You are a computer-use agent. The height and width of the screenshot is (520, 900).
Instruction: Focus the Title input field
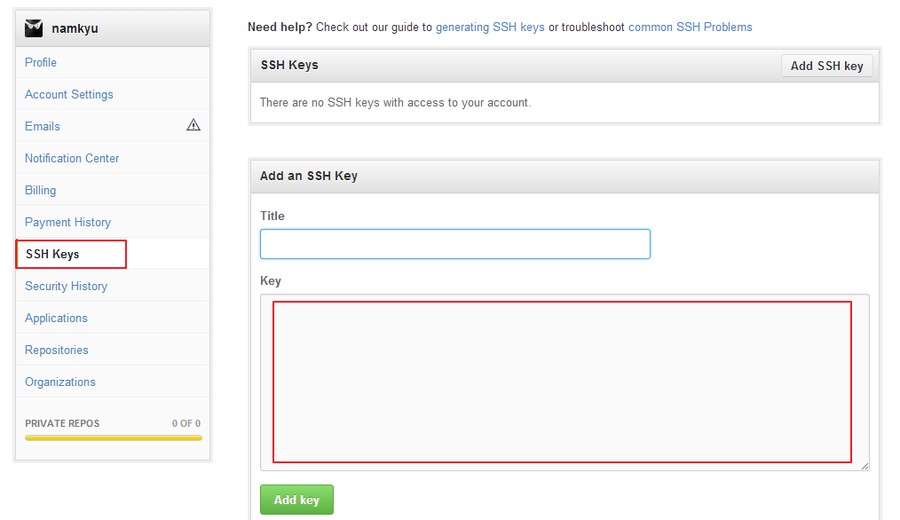(x=455, y=244)
